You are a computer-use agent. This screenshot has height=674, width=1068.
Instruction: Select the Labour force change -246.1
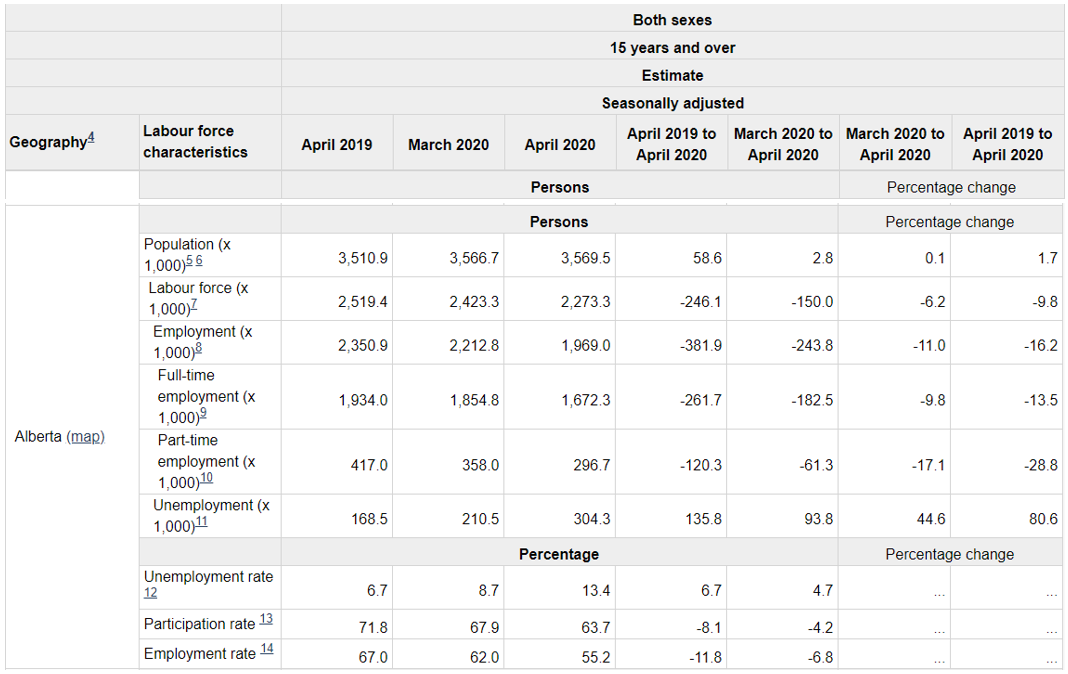click(700, 302)
